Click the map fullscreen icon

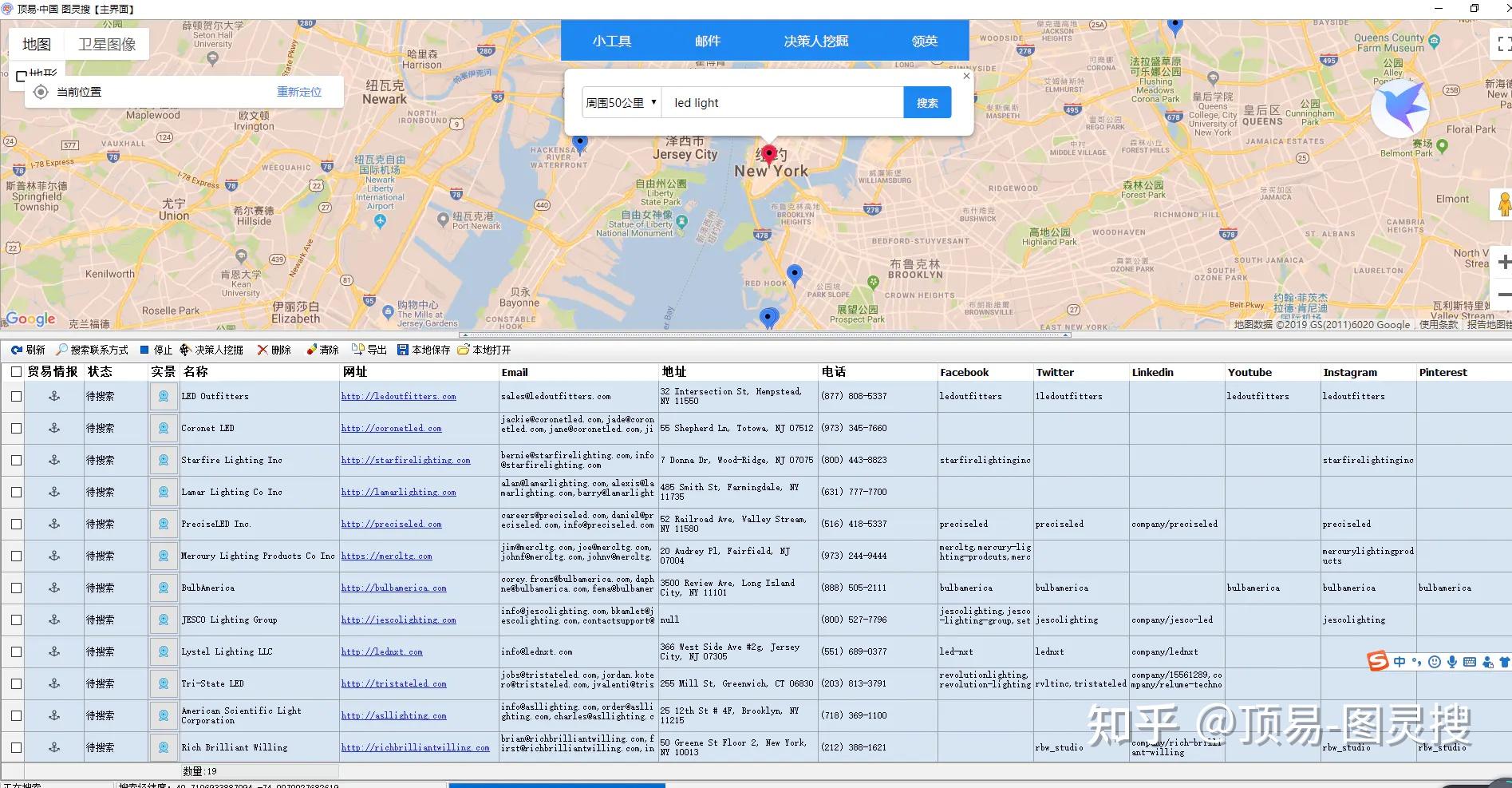click(x=1503, y=44)
